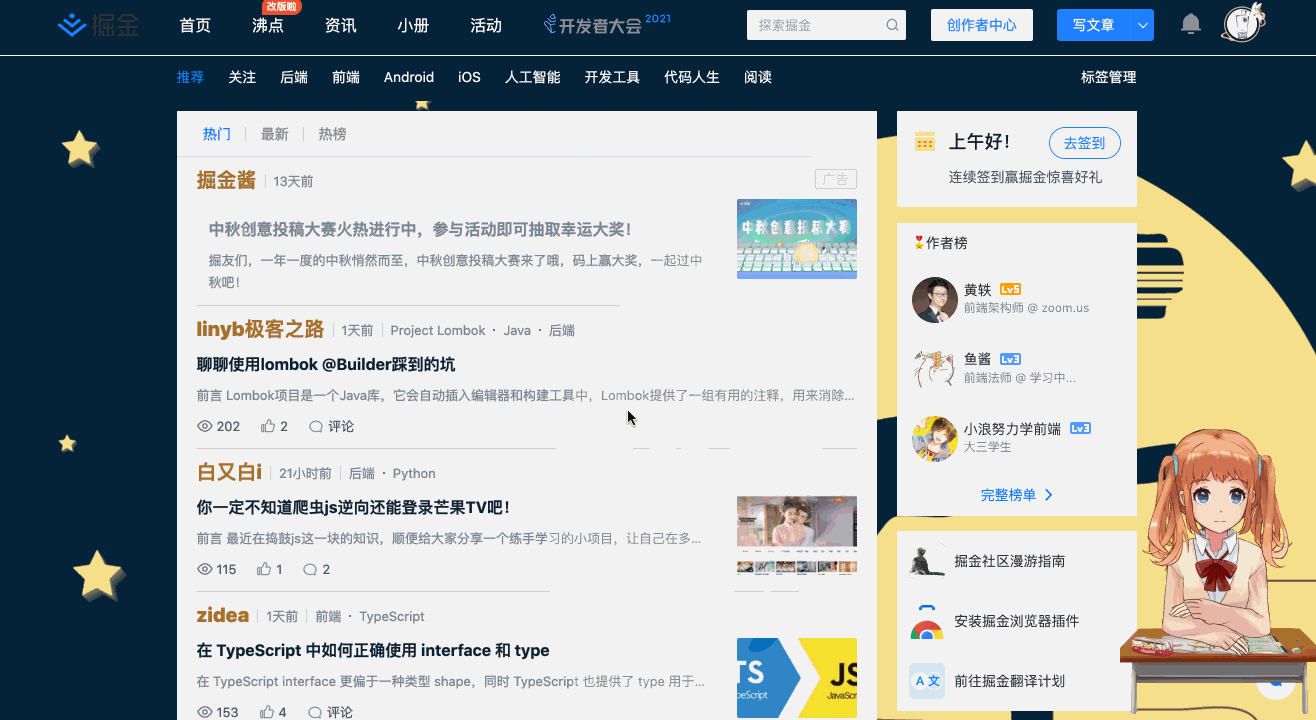Click the Lv5 badge beside 黄轶
The width and height of the screenshot is (1316, 720).
(1010, 289)
